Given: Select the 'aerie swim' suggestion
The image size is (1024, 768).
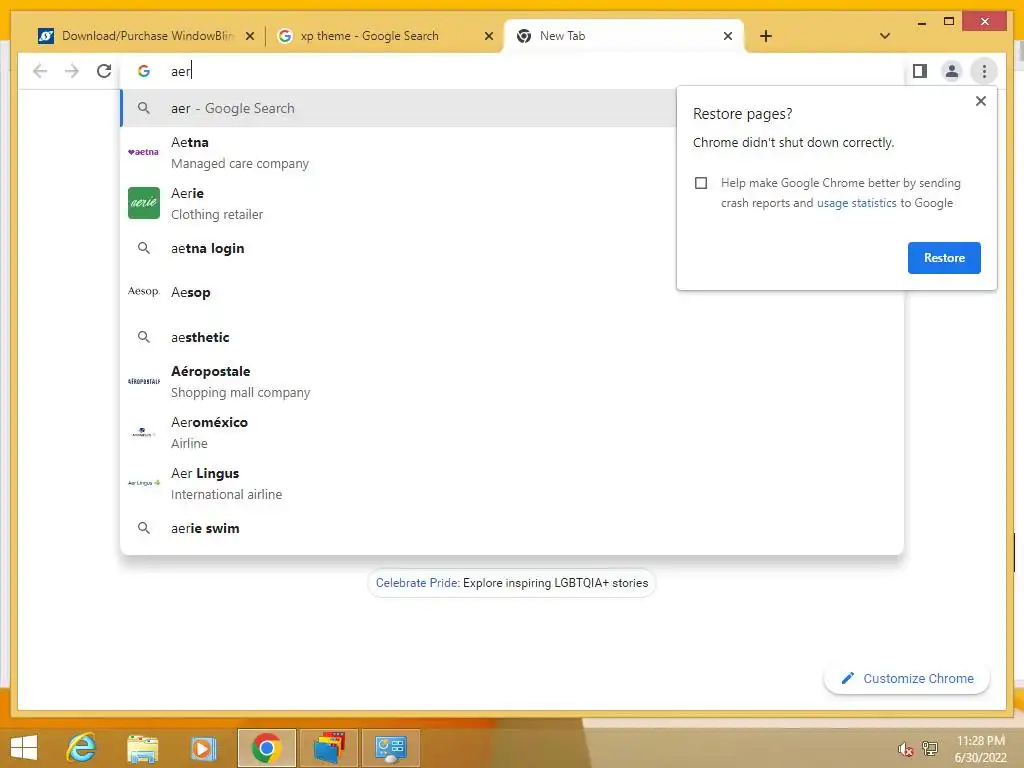Looking at the screenshot, I should [x=512, y=528].
